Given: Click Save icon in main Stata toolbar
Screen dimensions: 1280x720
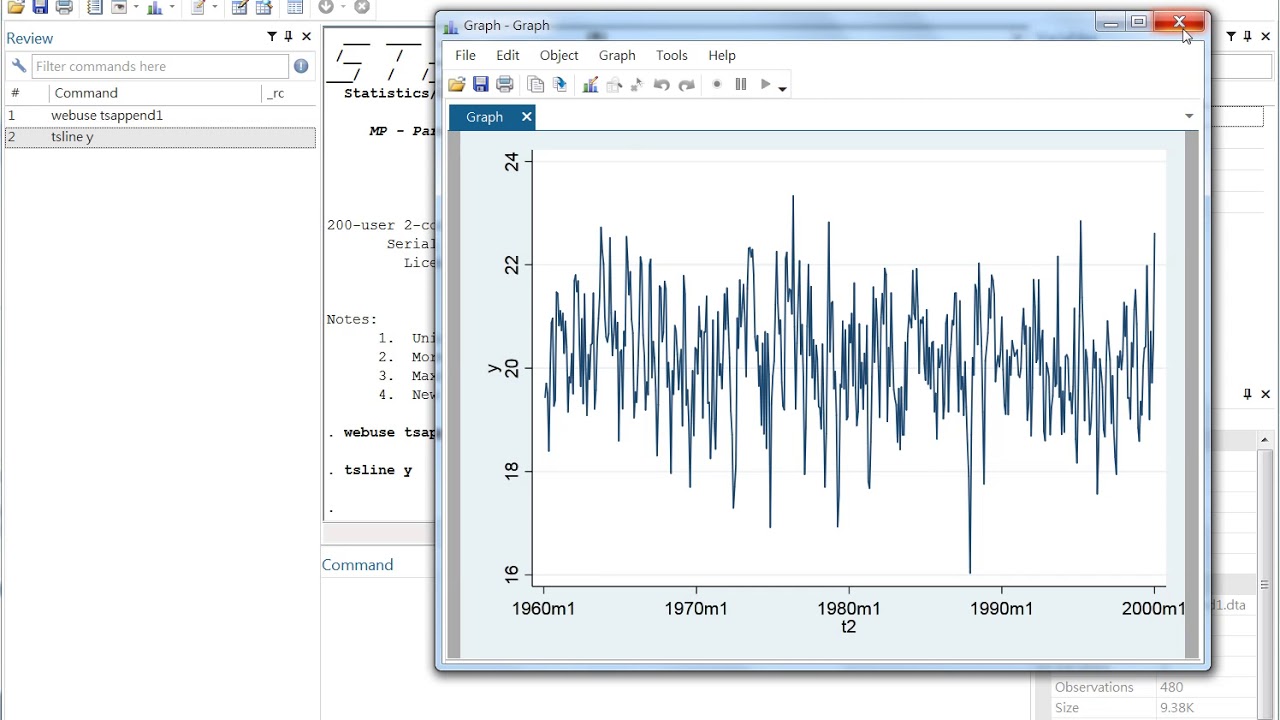Looking at the screenshot, I should [x=40, y=7].
